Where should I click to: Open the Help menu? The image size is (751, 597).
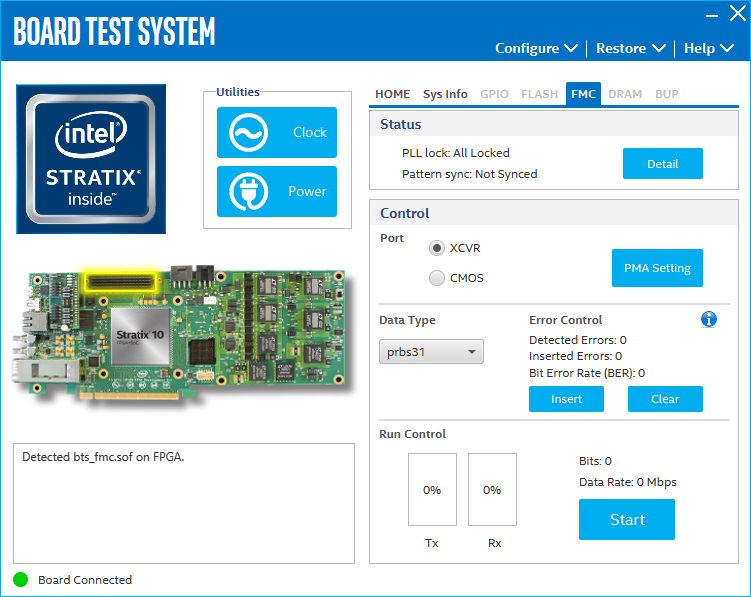[708, 48]
